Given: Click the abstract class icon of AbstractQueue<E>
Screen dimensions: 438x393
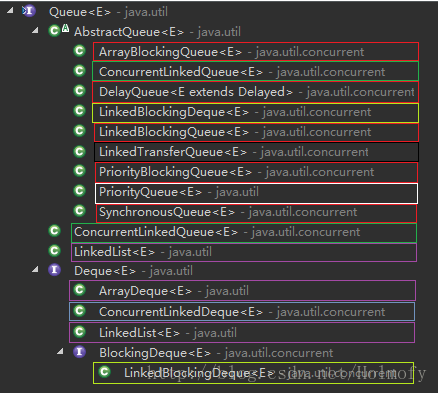Looking at the screenshot, I should coord(59,30).
